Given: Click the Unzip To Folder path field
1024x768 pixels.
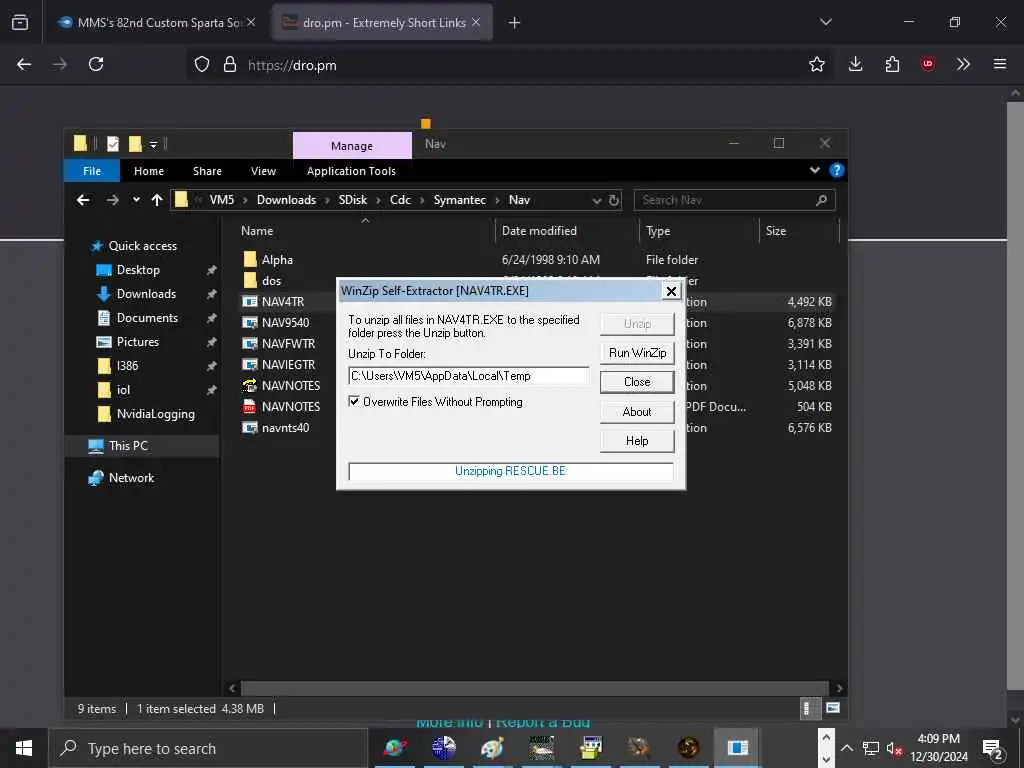Looking at the screenshot, I should [469, 376].
